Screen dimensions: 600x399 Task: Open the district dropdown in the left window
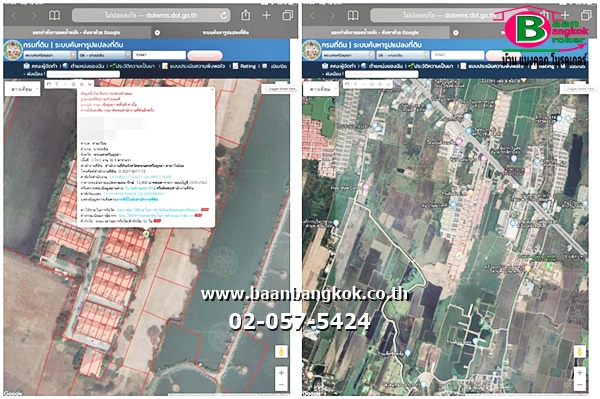[x=104, y=55]
